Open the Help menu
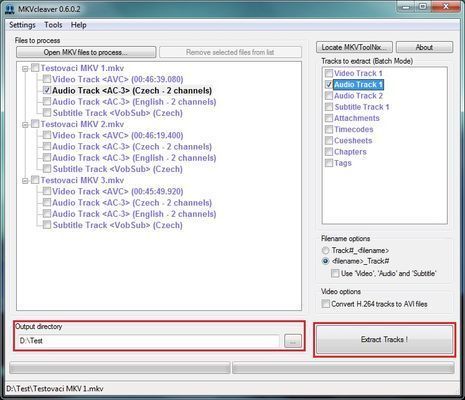The image size is (465, 400). click(x=79, y=25)
